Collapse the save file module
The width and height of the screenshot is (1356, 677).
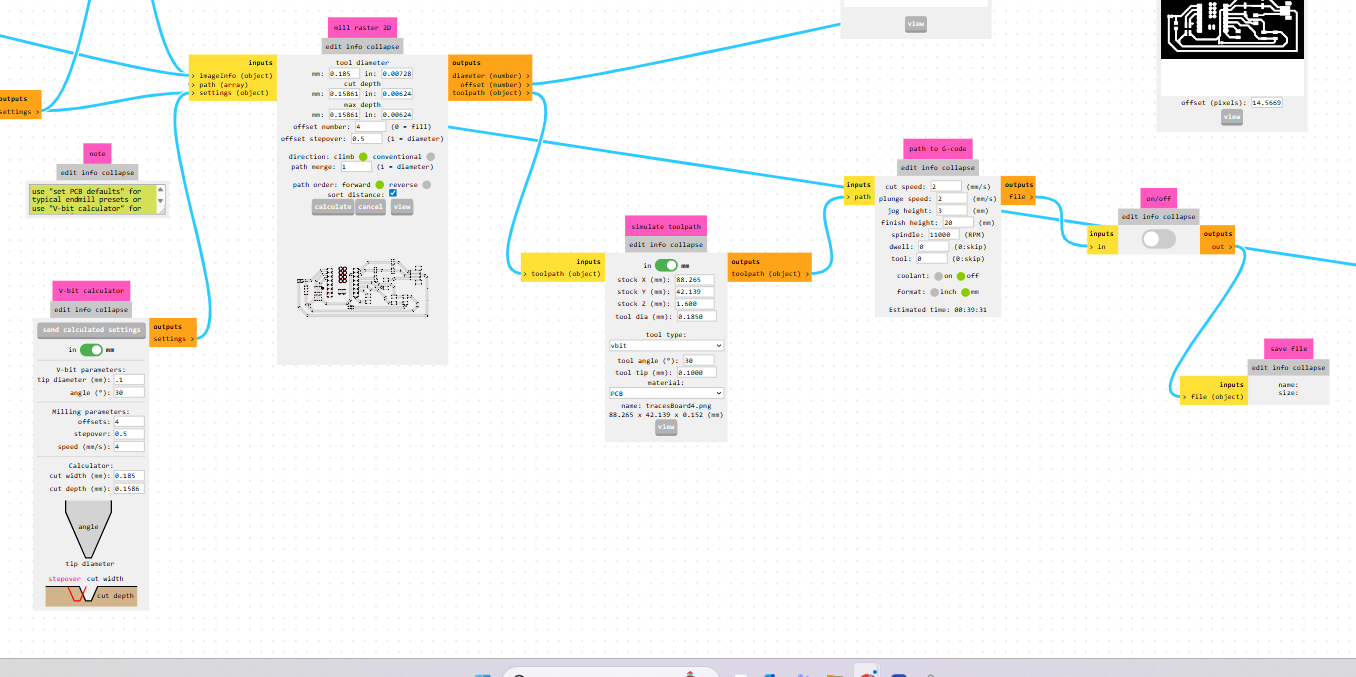pos(1310,367)
